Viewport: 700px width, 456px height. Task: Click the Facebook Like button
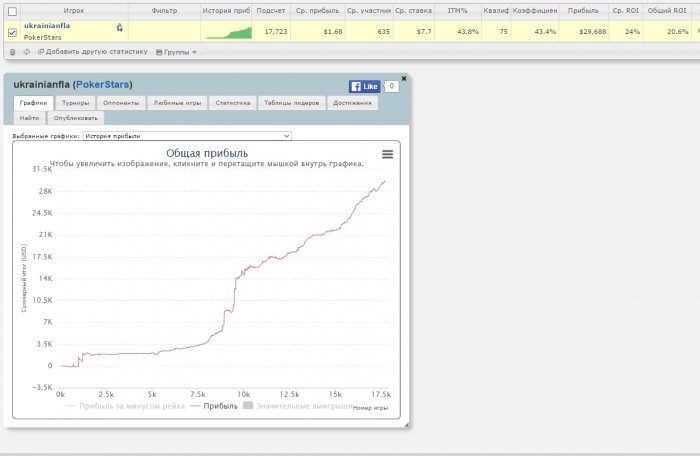coord(365,87)
